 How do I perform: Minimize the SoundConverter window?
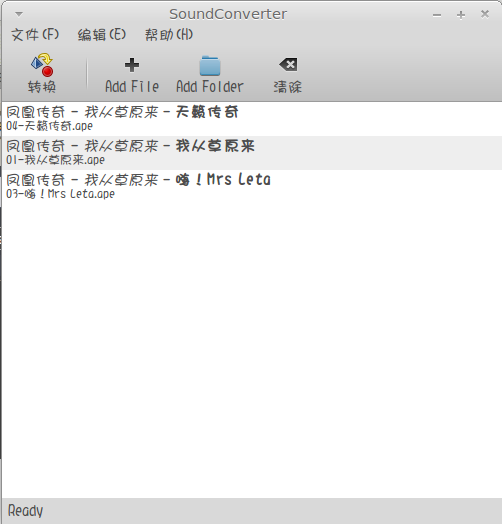(437, 15)
